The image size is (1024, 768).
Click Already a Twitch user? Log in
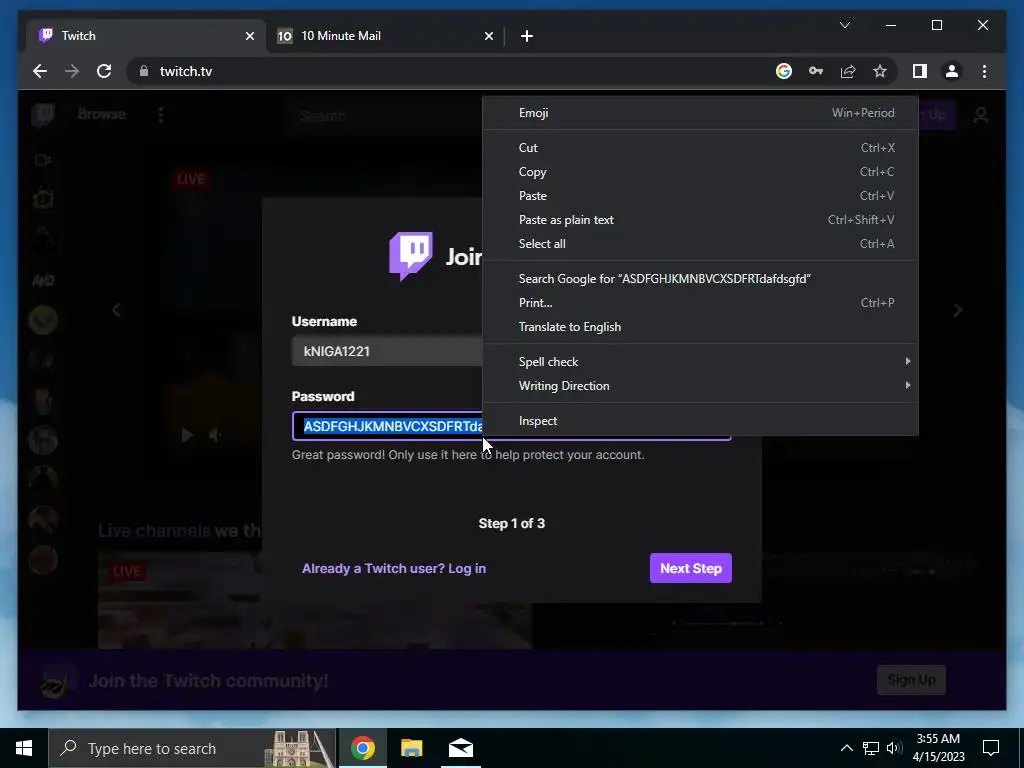(x=394, y=568)
